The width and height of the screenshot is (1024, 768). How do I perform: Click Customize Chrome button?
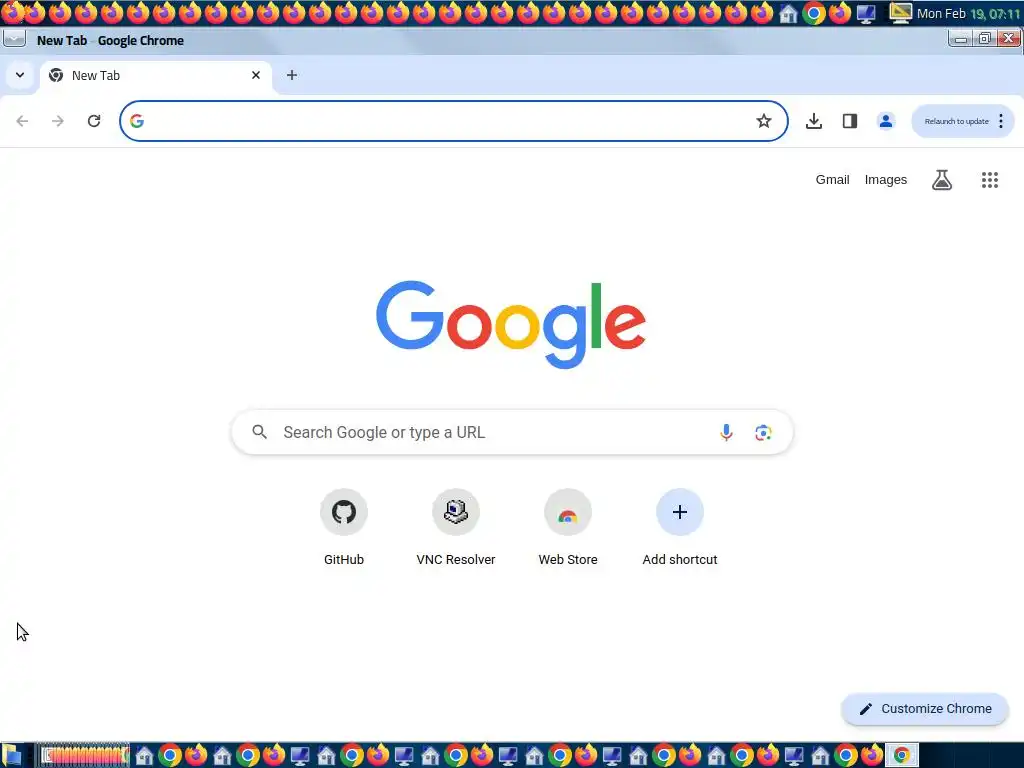[925, 709]
